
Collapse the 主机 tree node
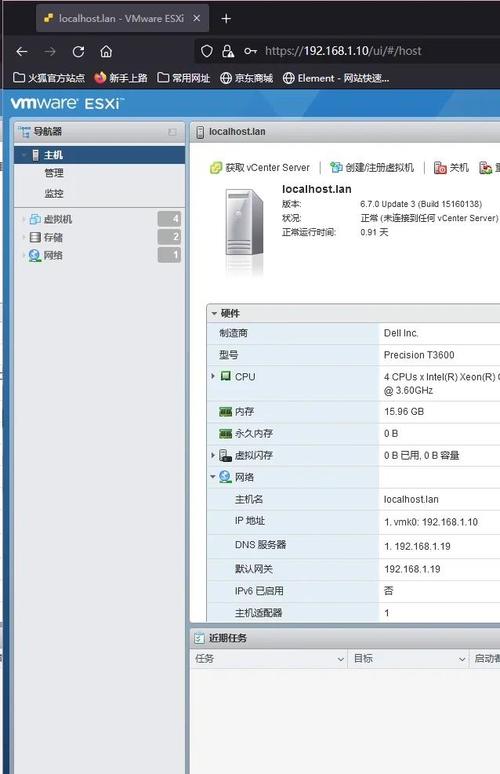[23, 155]
